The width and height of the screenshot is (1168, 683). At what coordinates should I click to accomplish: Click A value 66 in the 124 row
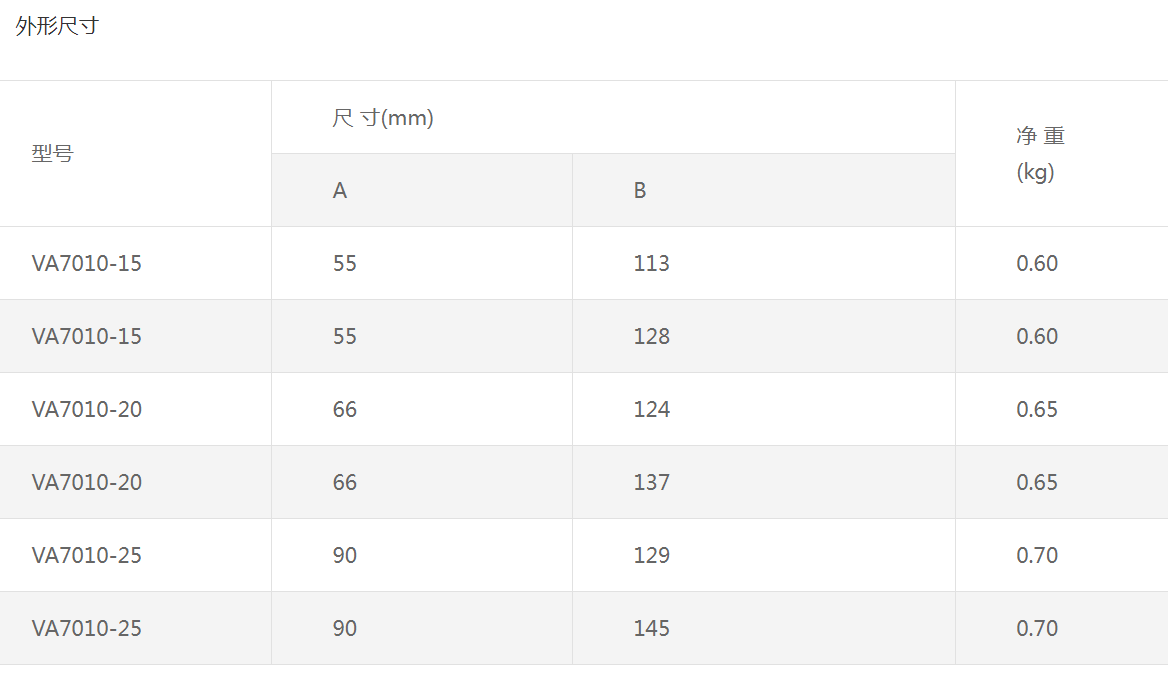point(345,409)
